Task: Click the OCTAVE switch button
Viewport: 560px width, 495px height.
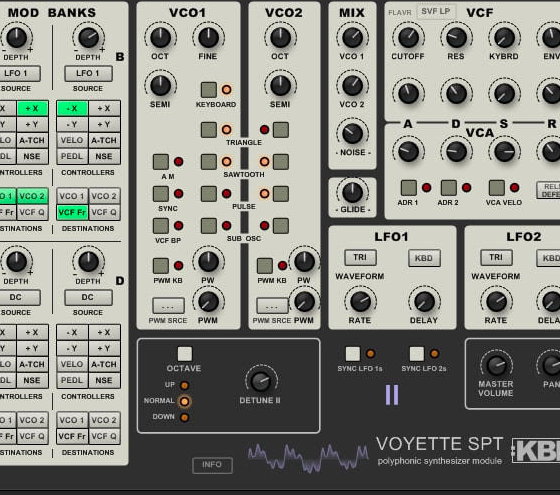Action: point(185,354)
